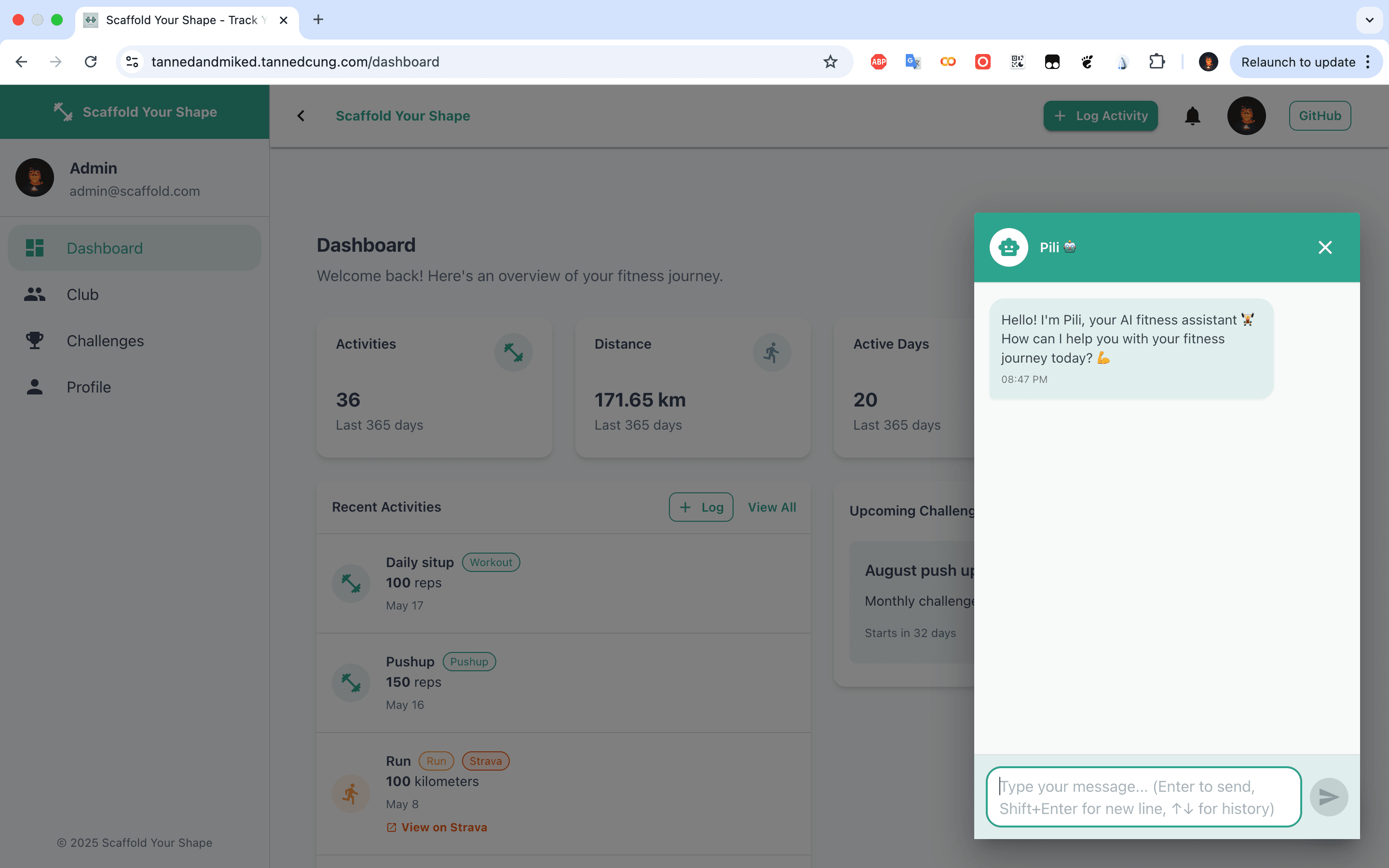The width and height of the screenshot is (1389, 868).
Task: Open the Google Translate extension
Action: coord(912,61)
